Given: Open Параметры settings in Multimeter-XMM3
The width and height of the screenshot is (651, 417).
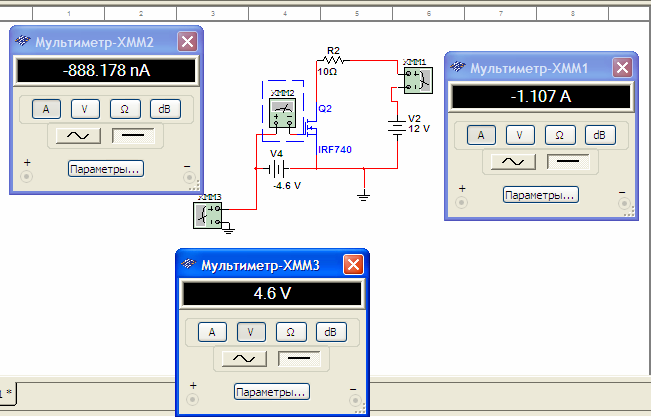Looking at the screenshot, I should coord(272,392).
